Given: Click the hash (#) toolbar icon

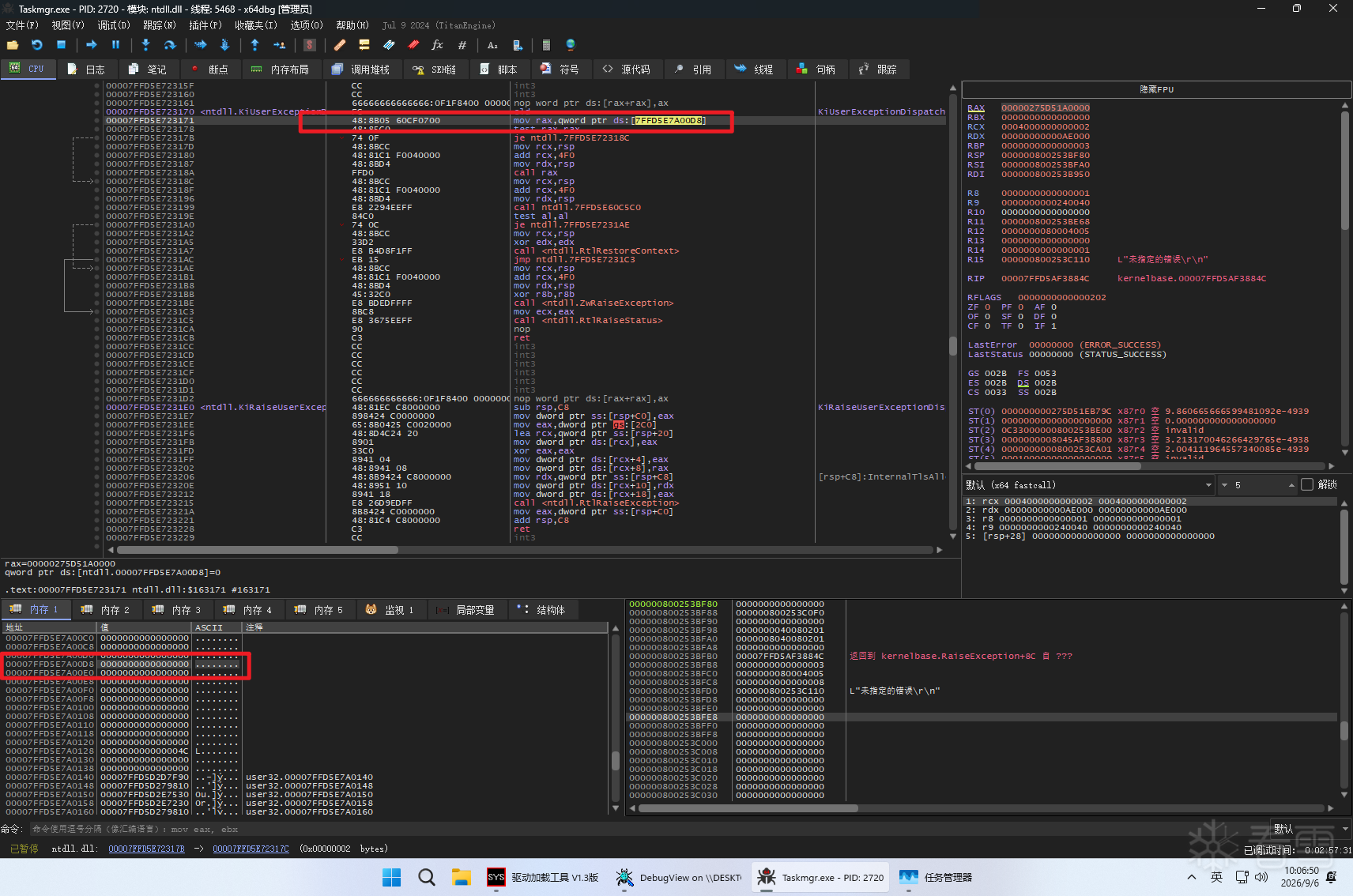Looking at the screenshot, I should (462, 45).
